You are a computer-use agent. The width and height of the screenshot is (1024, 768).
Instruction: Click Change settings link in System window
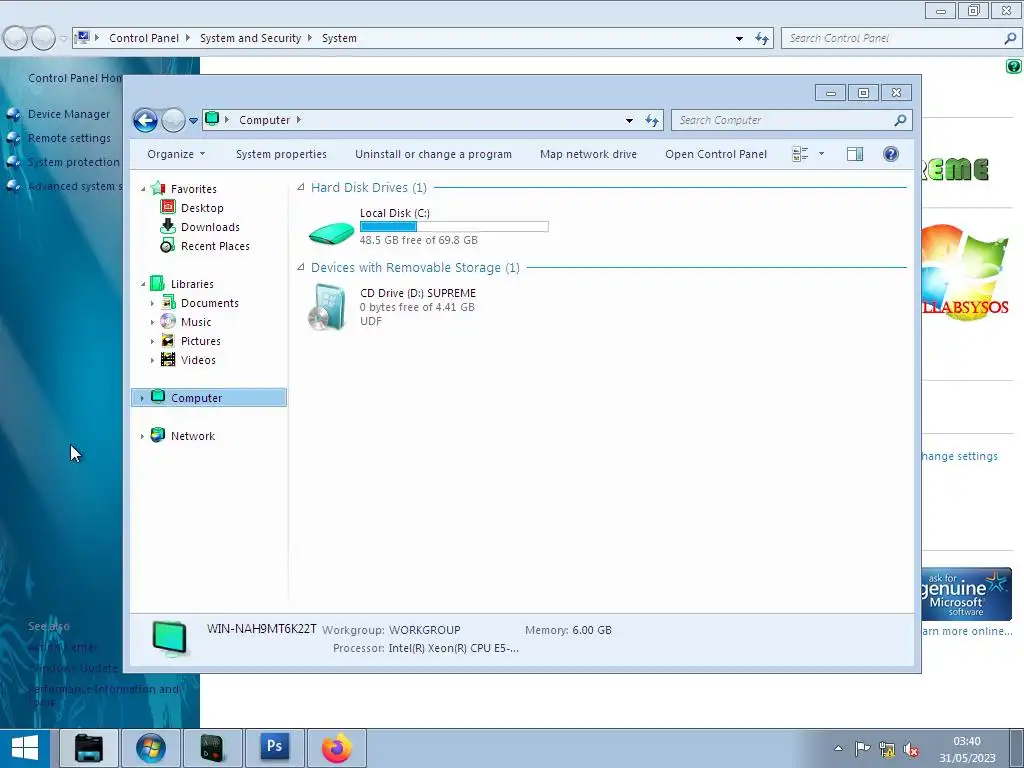click(959, 456)
